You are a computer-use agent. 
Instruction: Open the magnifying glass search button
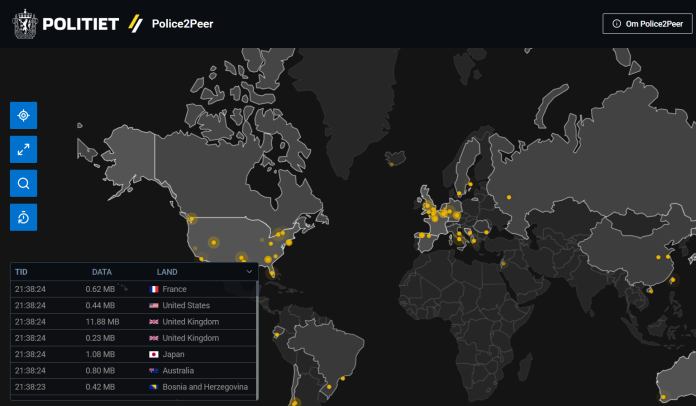pyautogui.click(x=23, y=183)
